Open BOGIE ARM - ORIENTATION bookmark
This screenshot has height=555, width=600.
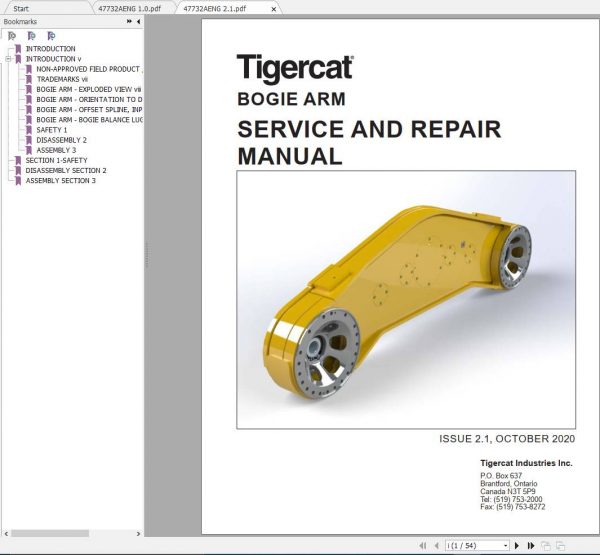89,100
